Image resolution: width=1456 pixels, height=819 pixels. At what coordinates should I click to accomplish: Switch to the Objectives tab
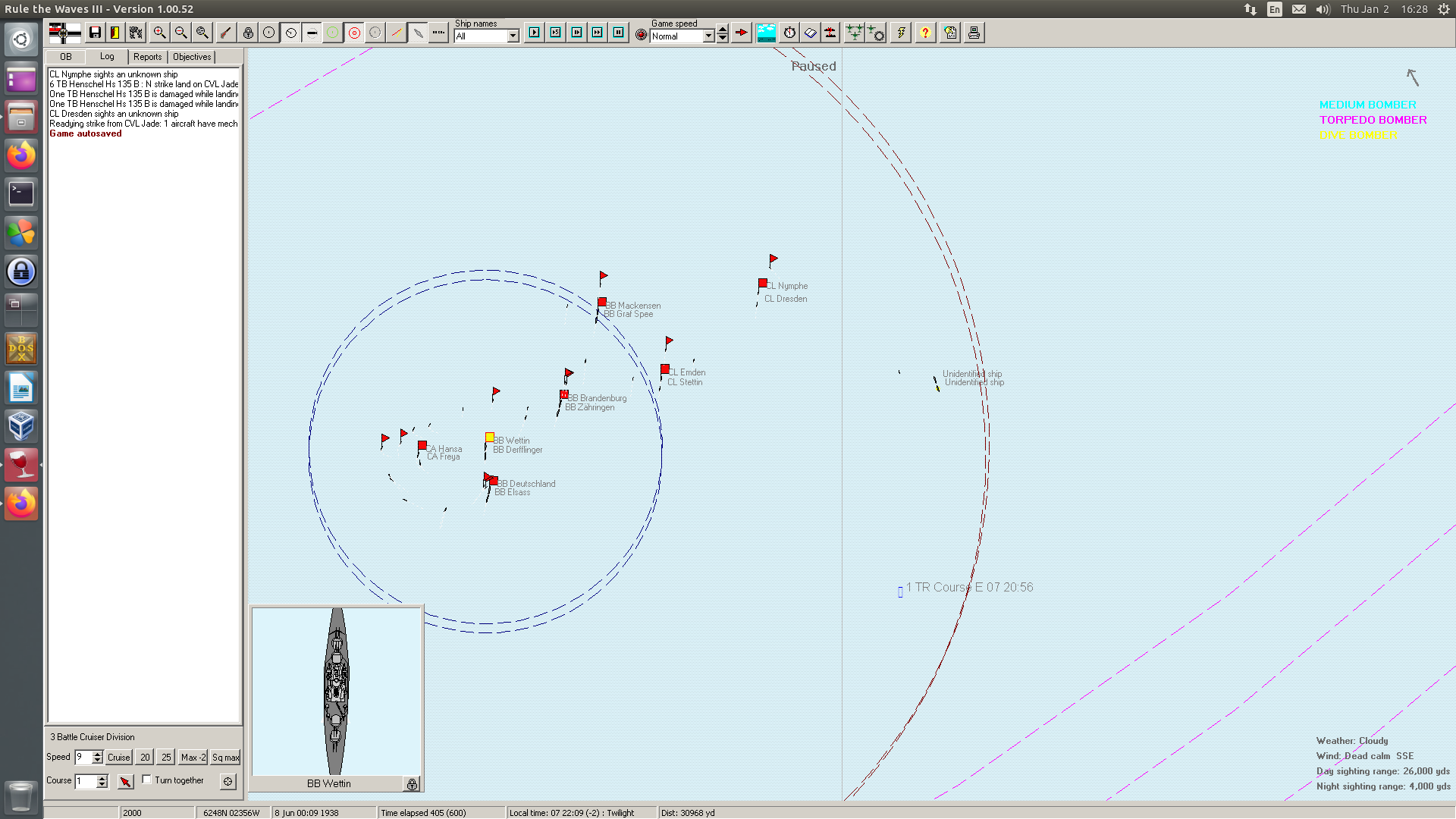tap(192, 57)
